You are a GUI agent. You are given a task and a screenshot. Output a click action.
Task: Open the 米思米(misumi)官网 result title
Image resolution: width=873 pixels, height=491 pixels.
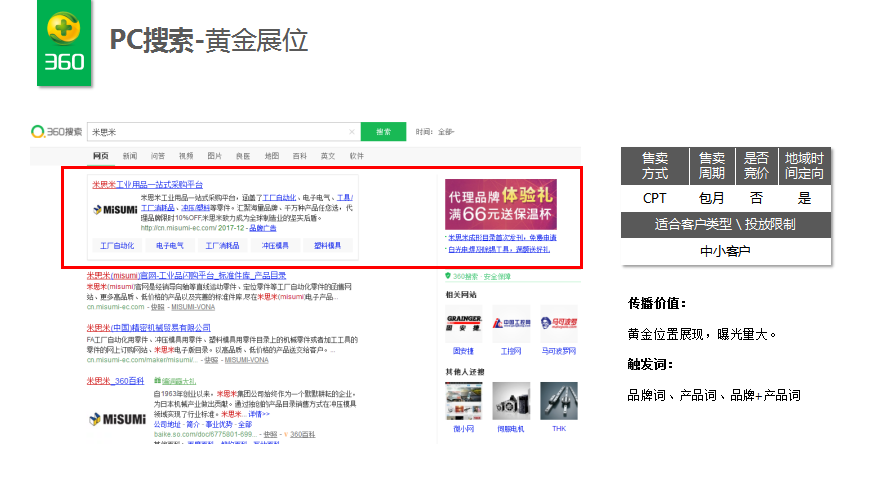[x=187, y=276]
